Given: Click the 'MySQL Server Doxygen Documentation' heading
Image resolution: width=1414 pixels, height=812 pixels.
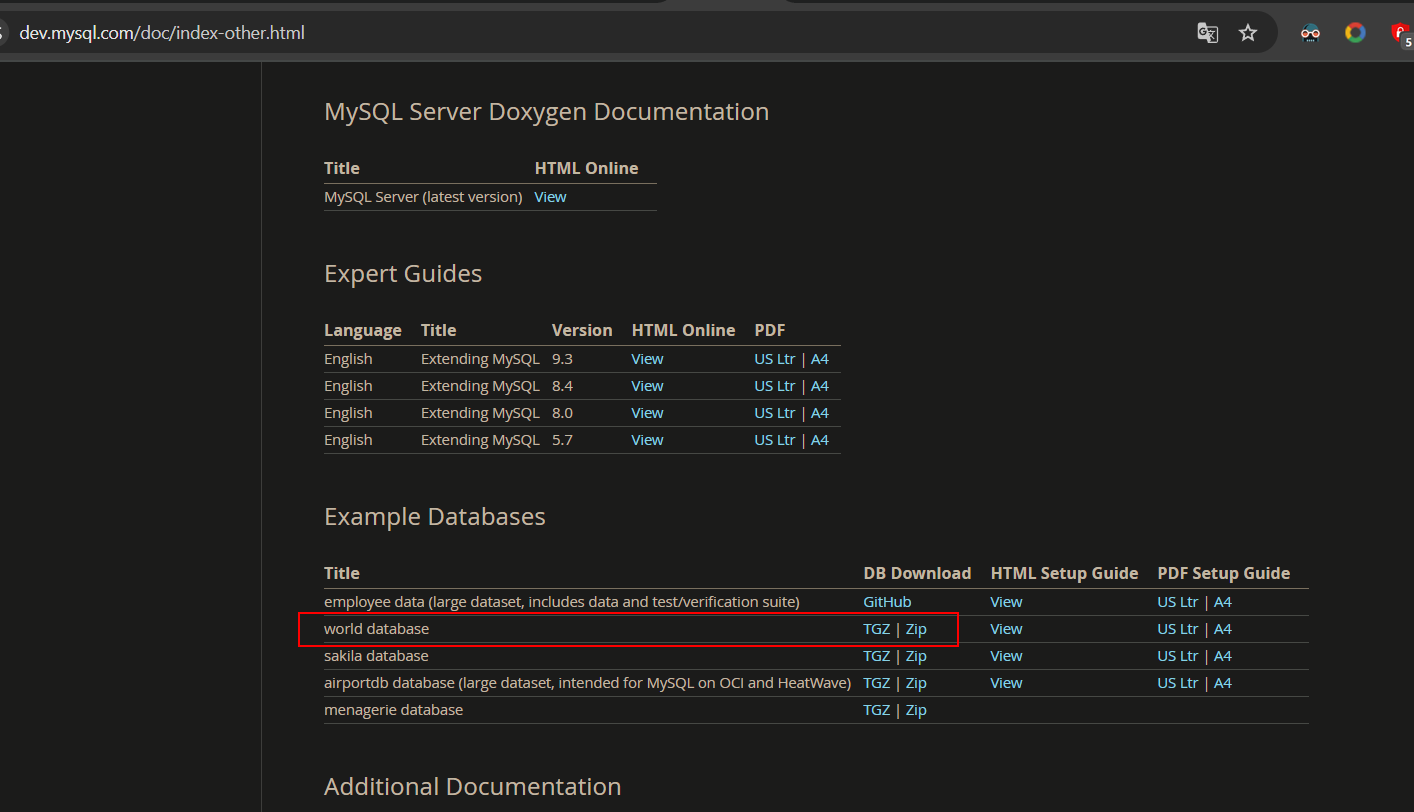Looking at the screenshot, I should pos(547,112).
